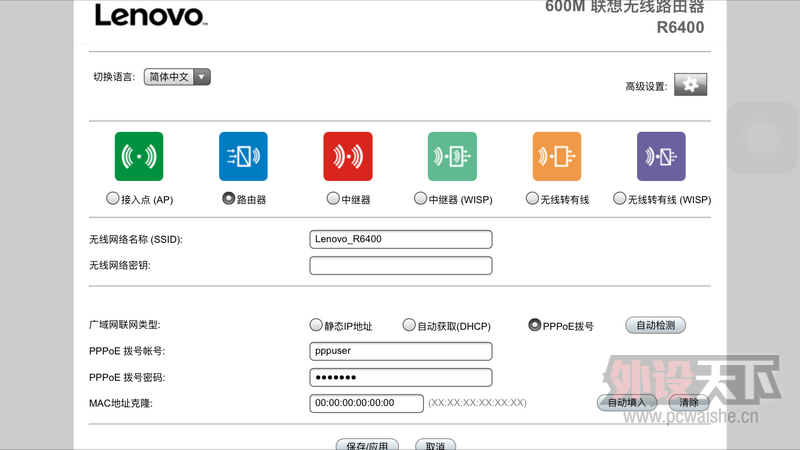800x450 pixels.
Task: Focus the MAC地址克隆 input field
Action: (x=366, y=403)
